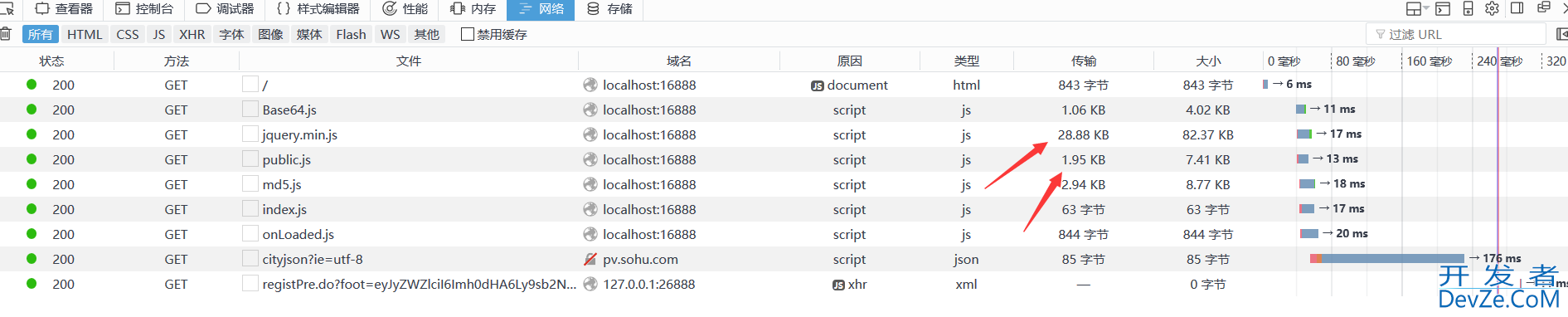Select the md5.js request
The height and width of the screenshot is (317, 1568).
click(784, 184)
